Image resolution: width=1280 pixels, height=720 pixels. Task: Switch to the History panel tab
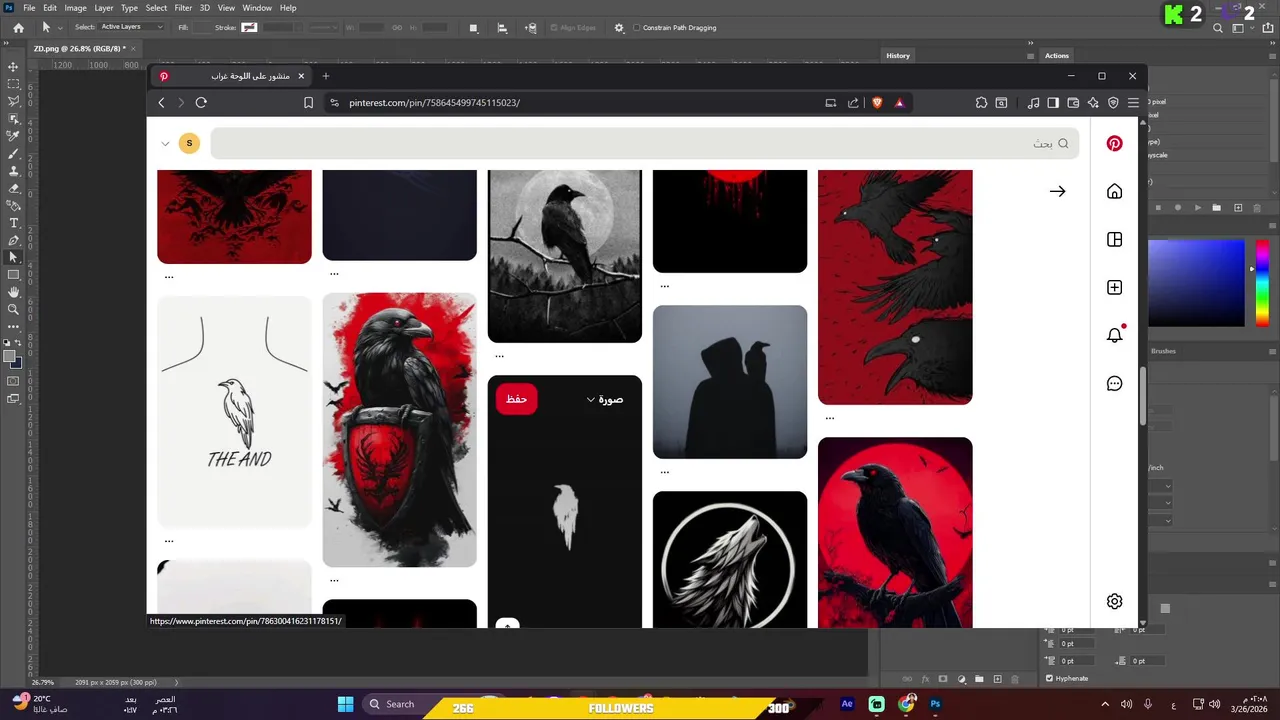coord(898,56)
